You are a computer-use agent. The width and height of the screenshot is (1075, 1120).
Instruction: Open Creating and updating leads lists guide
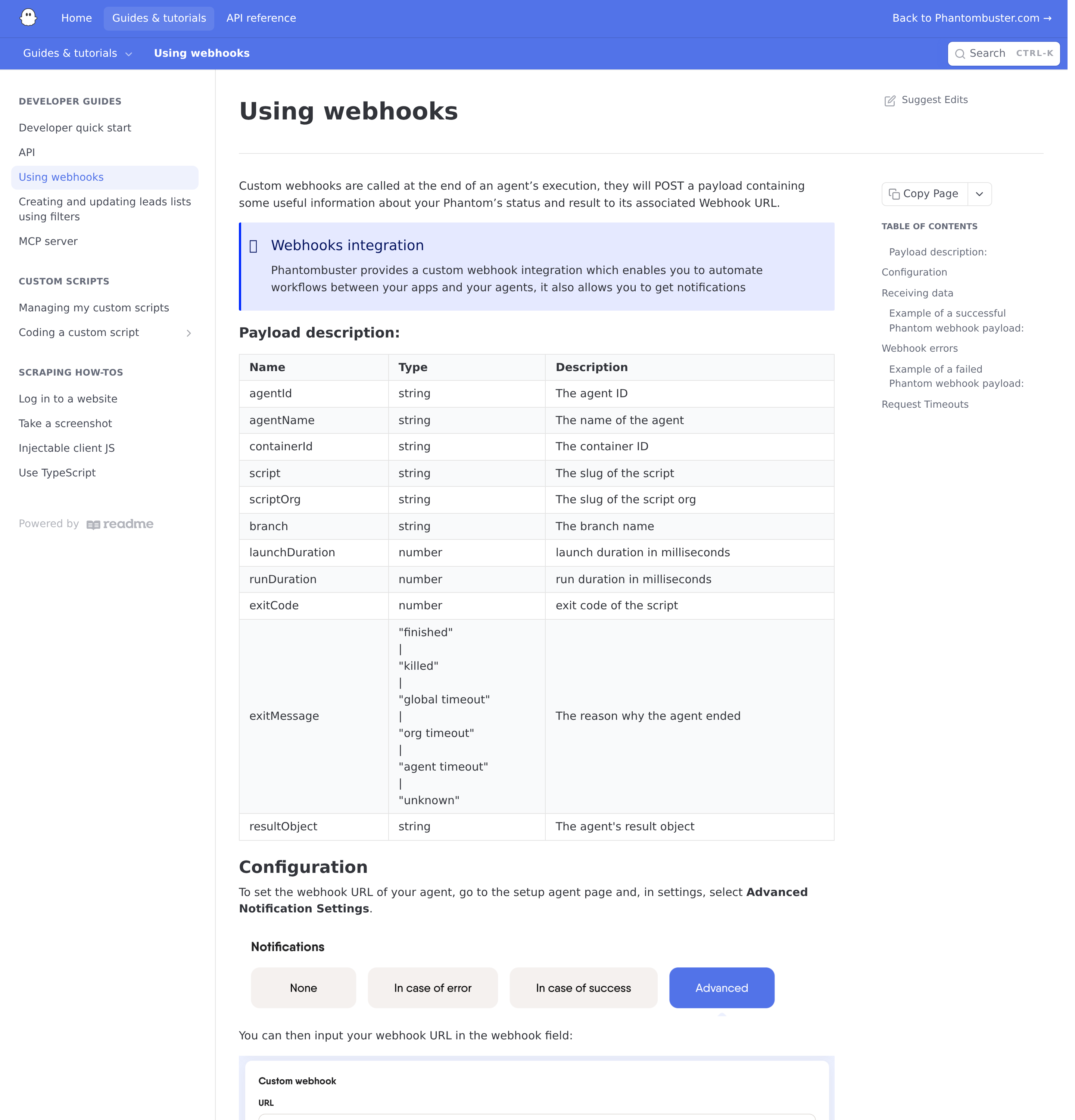[105, 209]
